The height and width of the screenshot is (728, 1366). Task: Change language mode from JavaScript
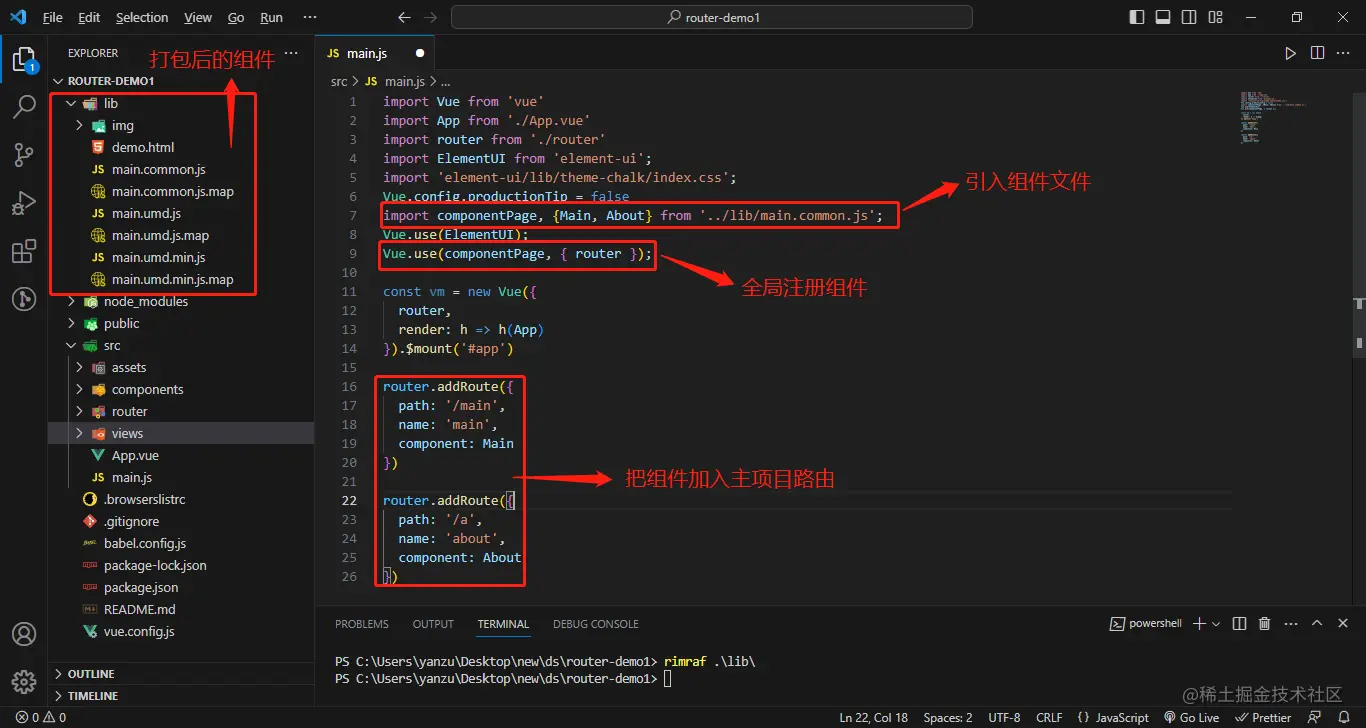point(1122,717)
